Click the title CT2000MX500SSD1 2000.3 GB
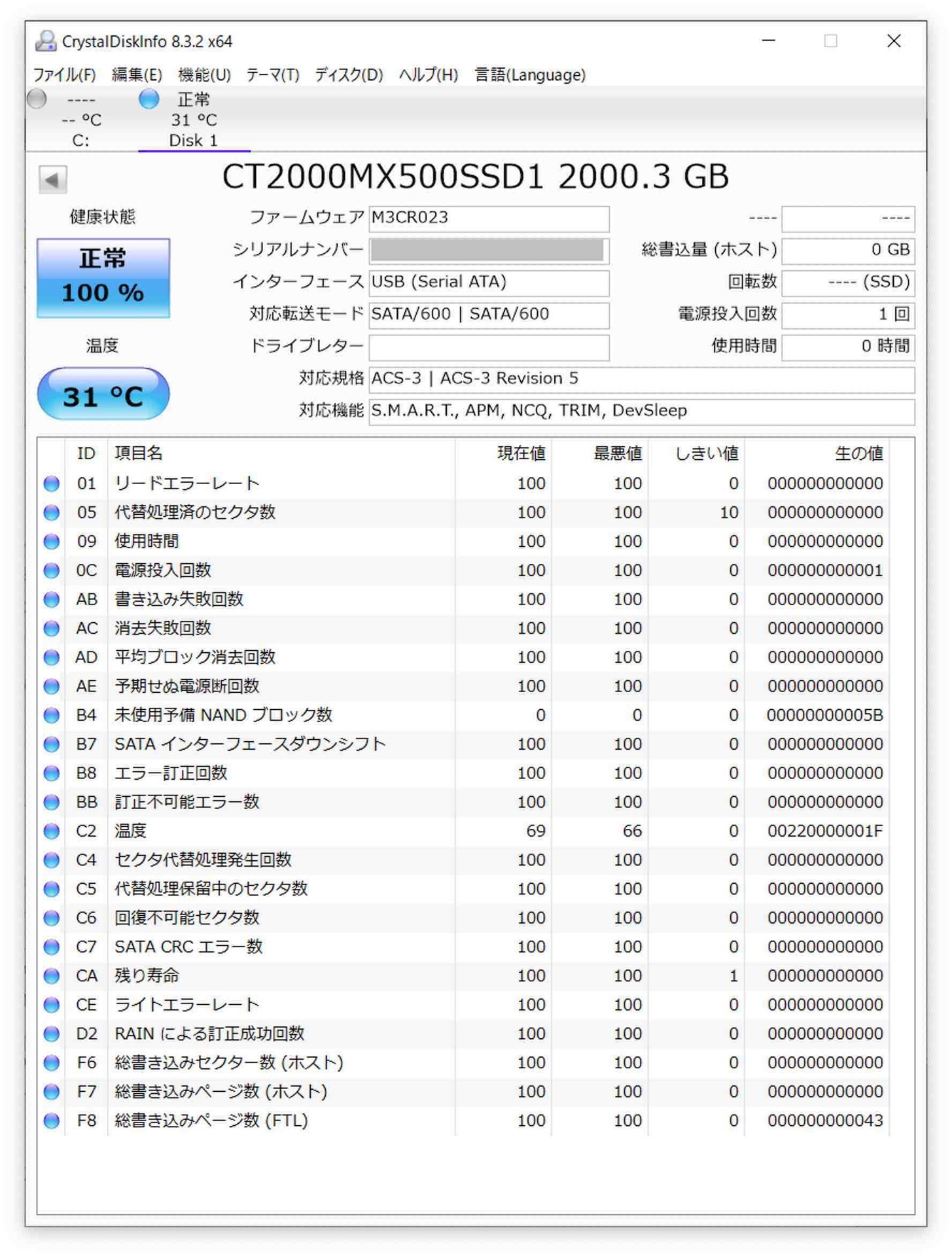The width and height of the screenshot is (952, 1256). [x=476, y=176]
